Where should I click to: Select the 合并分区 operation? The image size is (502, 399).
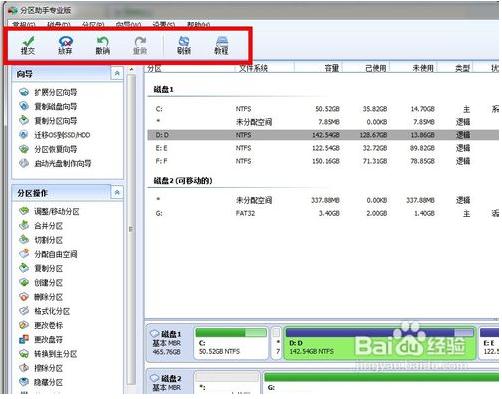coord(48,226)
